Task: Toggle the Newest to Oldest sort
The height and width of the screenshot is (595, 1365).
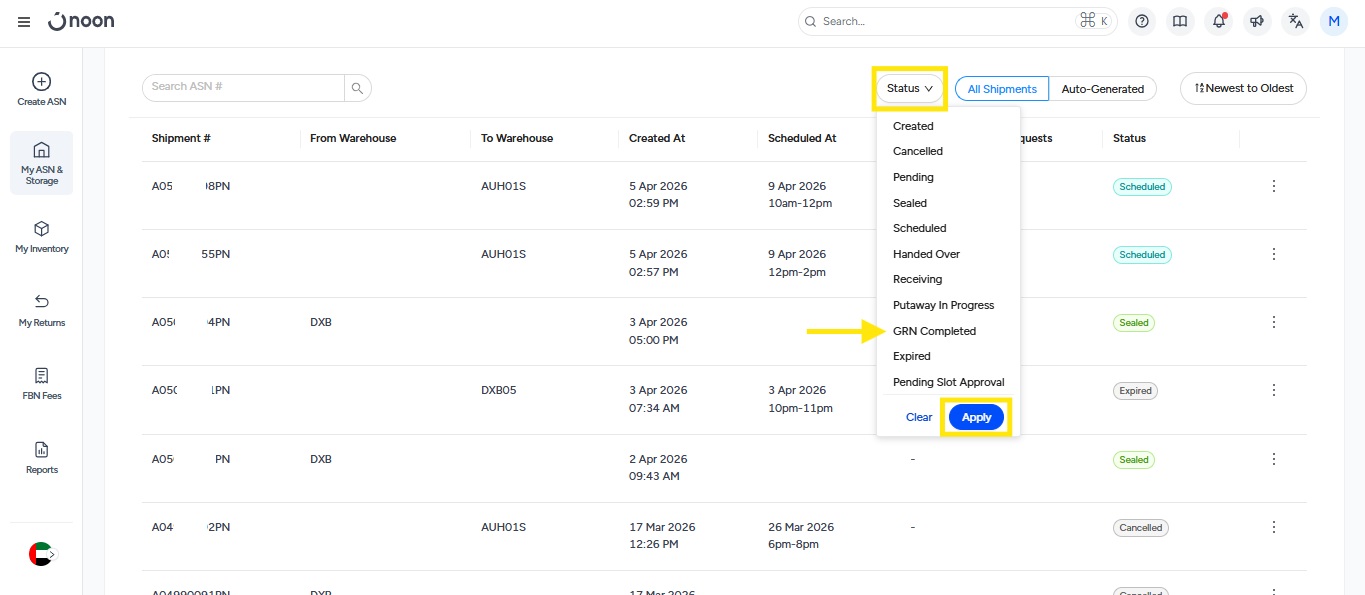Action: [1243, 88]
